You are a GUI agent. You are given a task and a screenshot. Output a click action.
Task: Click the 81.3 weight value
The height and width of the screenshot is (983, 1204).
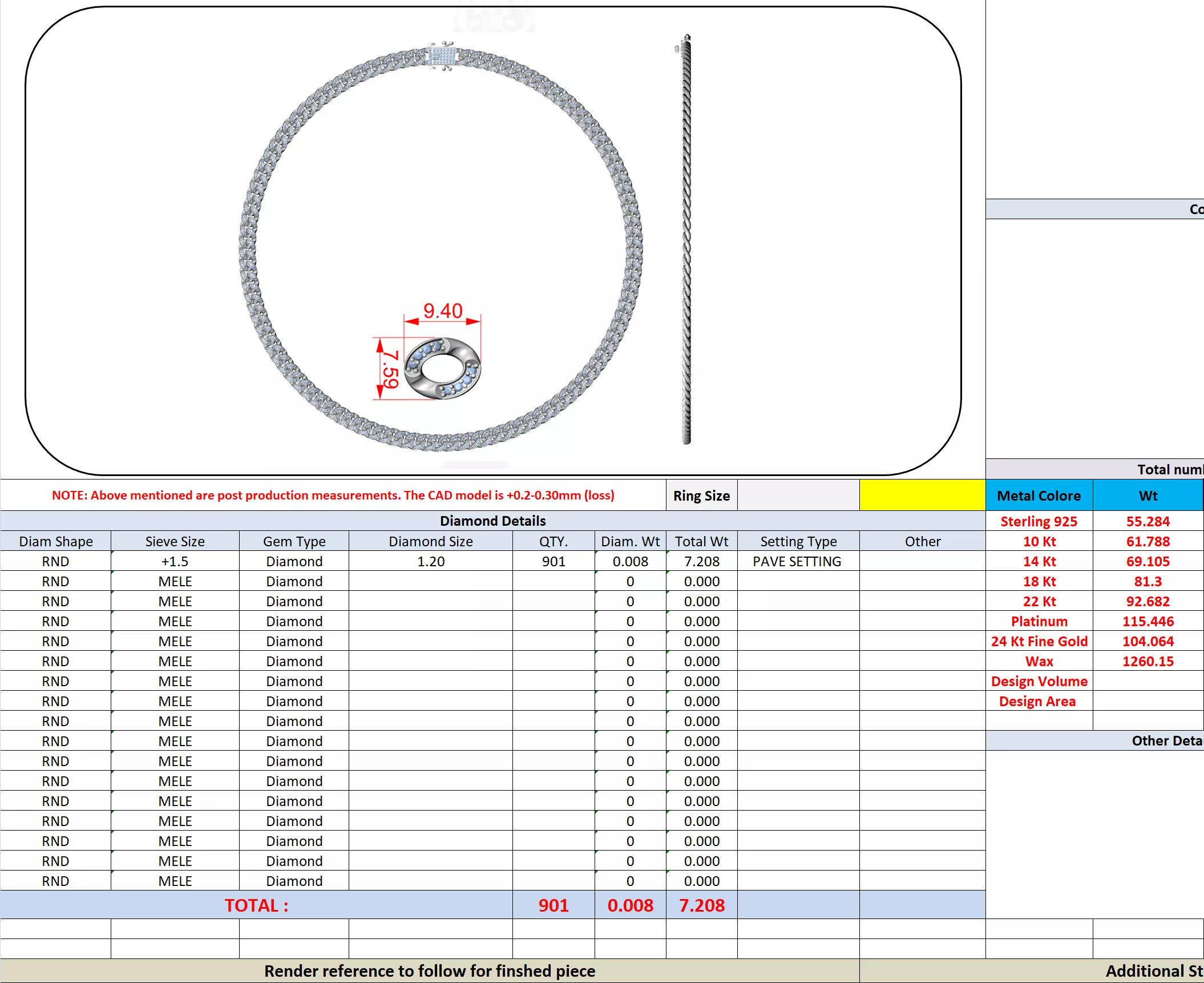tap(1148, 581)
